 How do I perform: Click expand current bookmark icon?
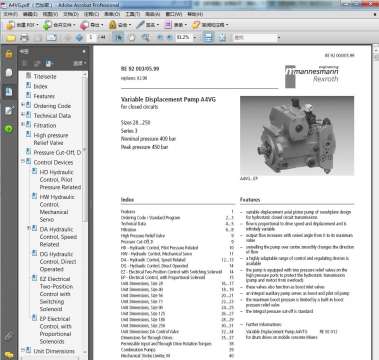point(49,63)
